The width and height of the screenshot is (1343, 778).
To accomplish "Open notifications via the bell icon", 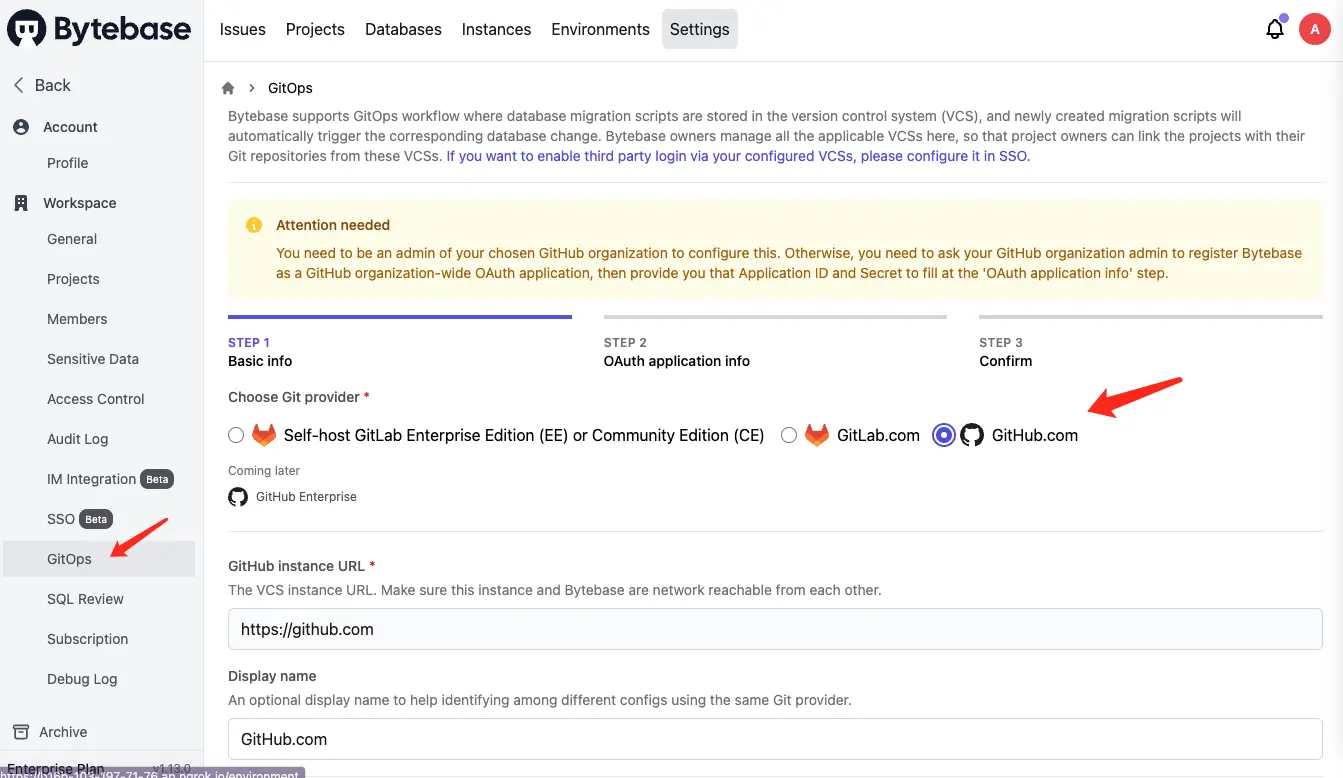I will point(1275,29).
